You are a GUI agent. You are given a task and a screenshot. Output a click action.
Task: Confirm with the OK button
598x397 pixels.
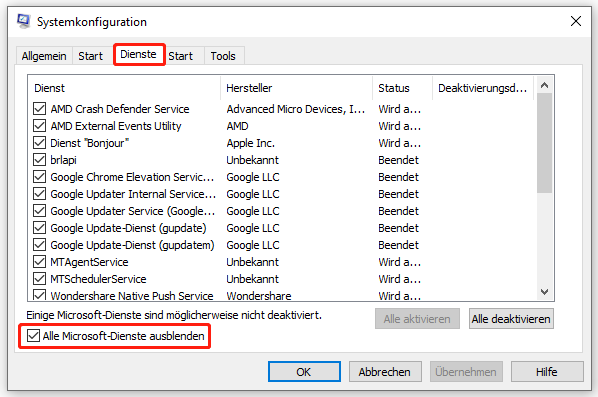[304, 372]
